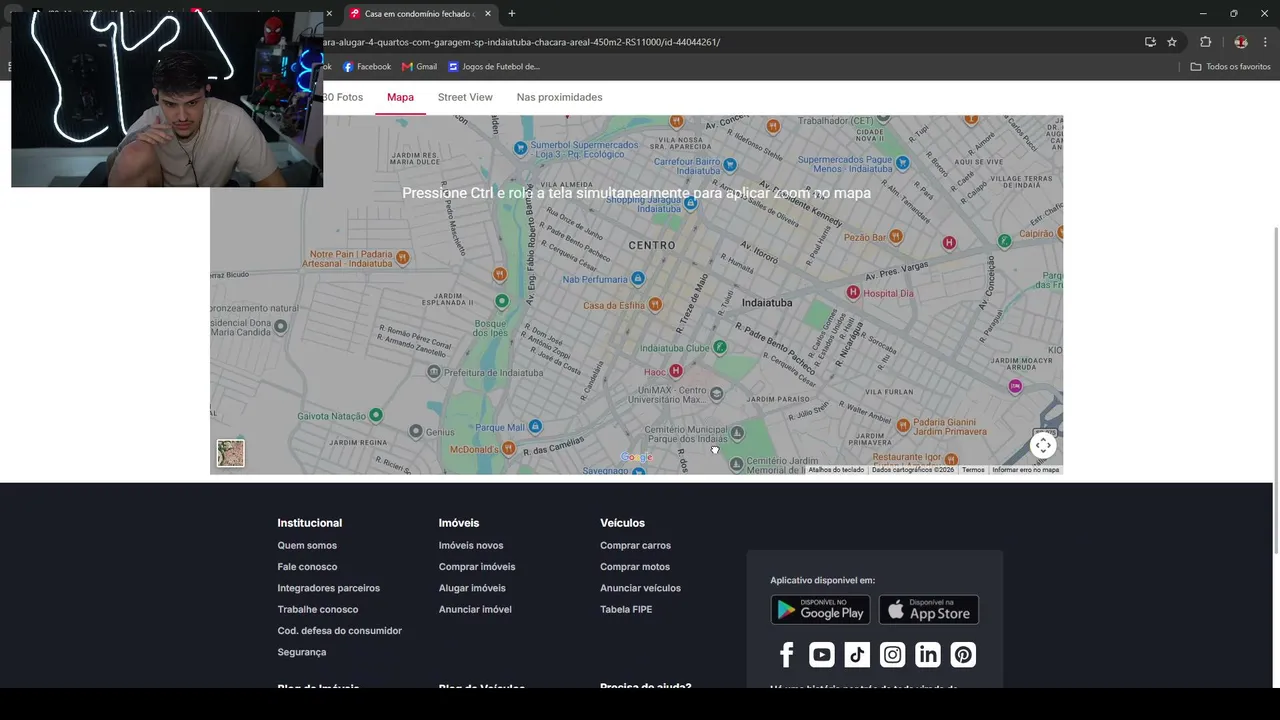Open the TikTok social icon in footer
Image resolution: width=1280 pixels, height=720 pixels.
[857, 655]
